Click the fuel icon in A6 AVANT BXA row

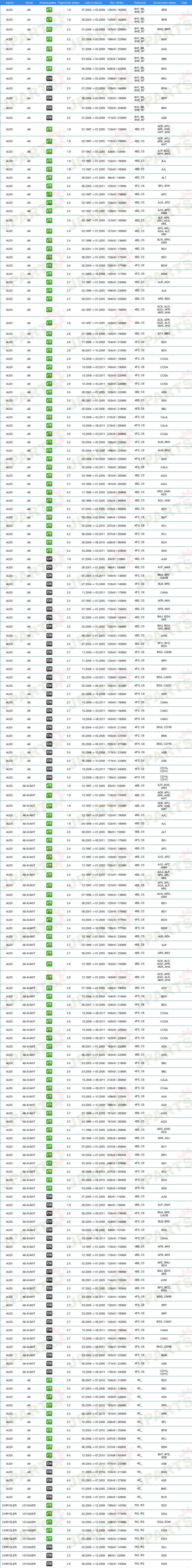[49, 1188]
